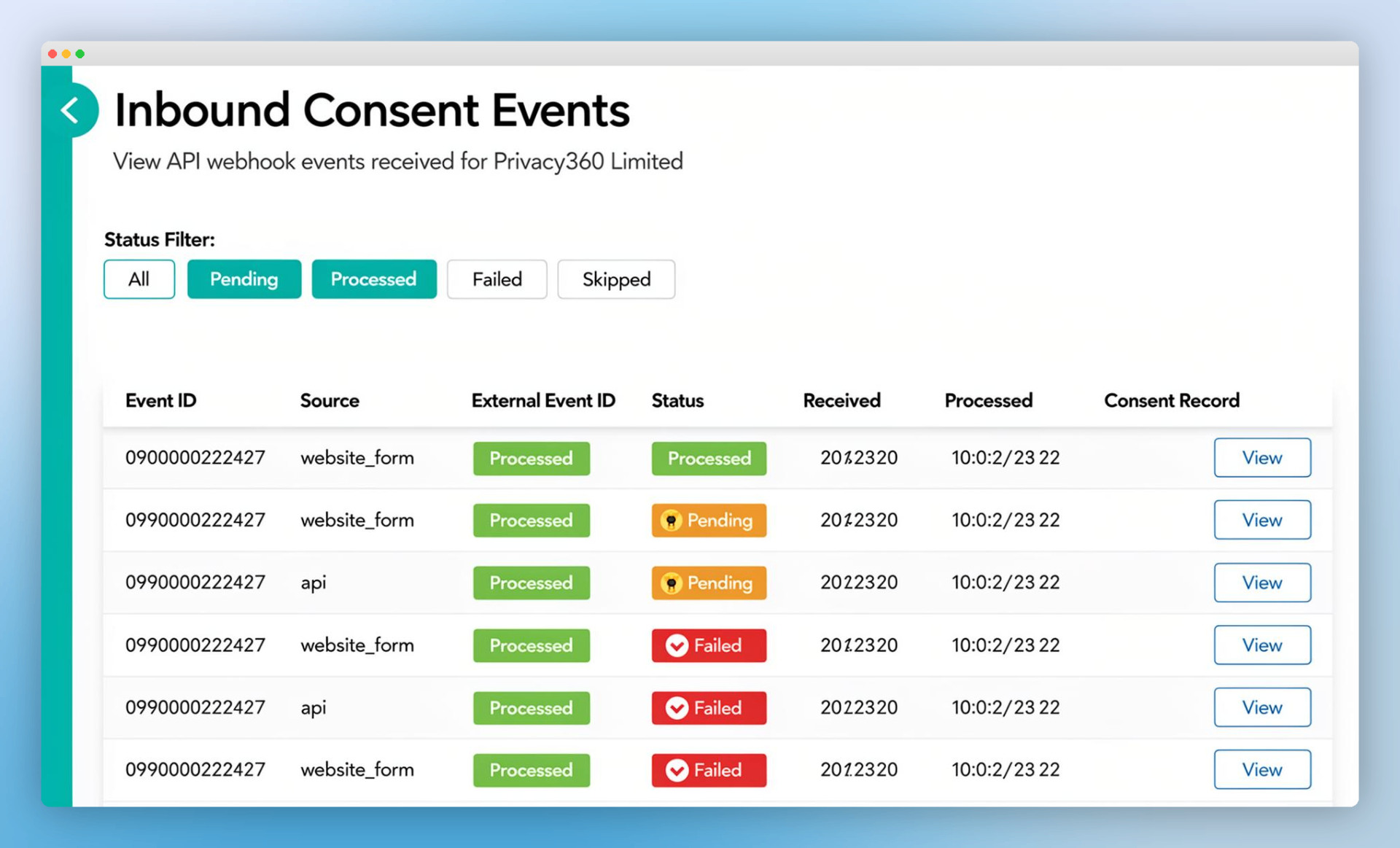Click the Received column header

tap(841, 400)
